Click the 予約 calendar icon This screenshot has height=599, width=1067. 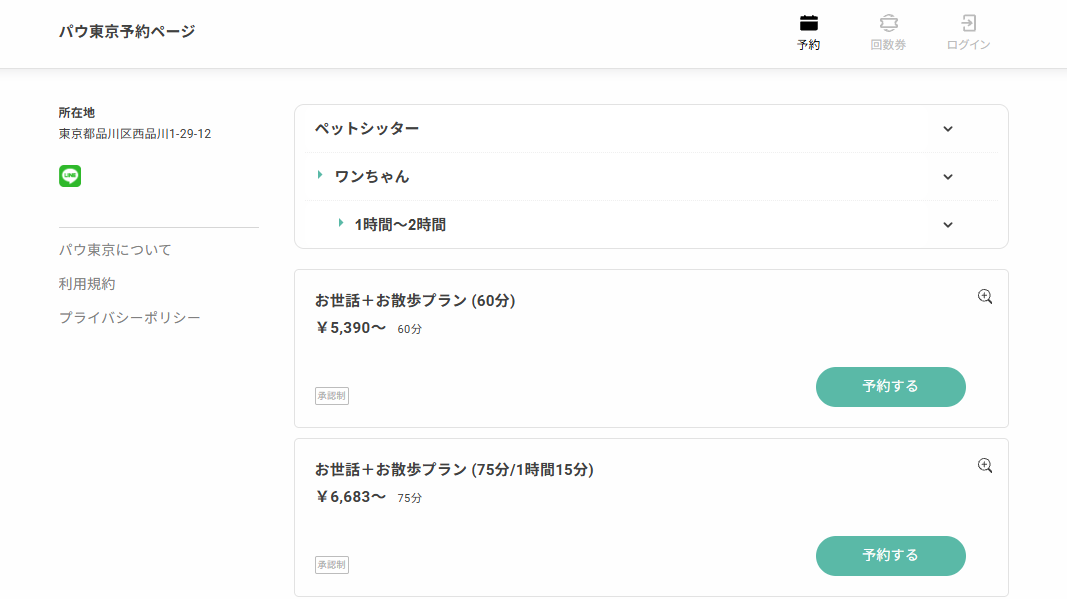[808, 23]
